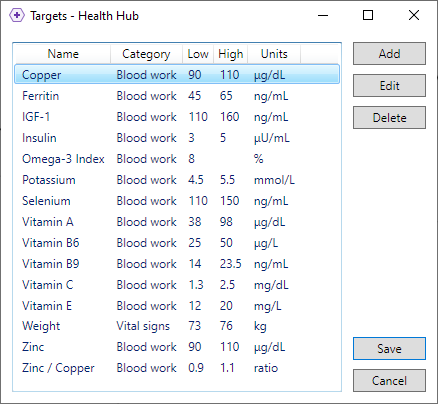The height and width of the screenshot is (404, 438).
Task: Save the targets list
Action: pos(389,349)
